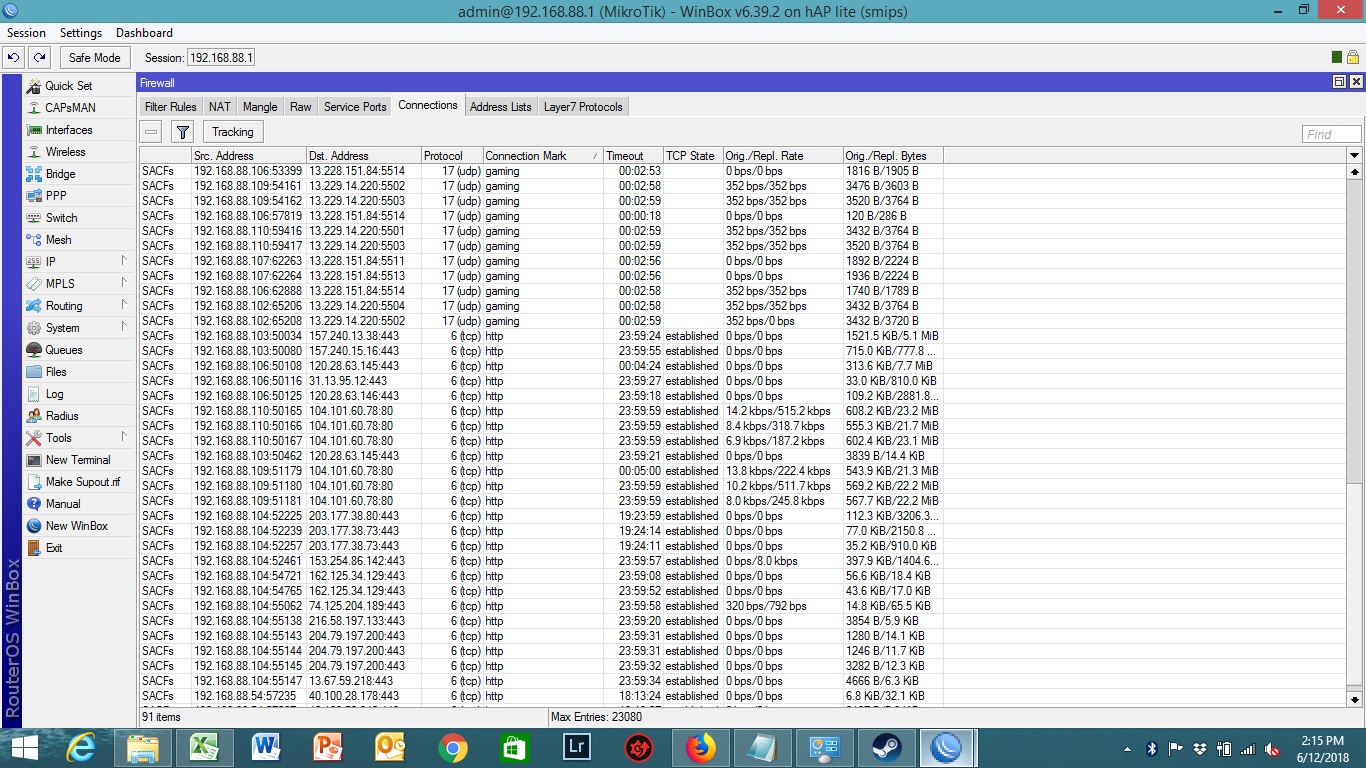Open the PPP section
This screenshot has height=768, width=1366.
click(x=80, y=196)
